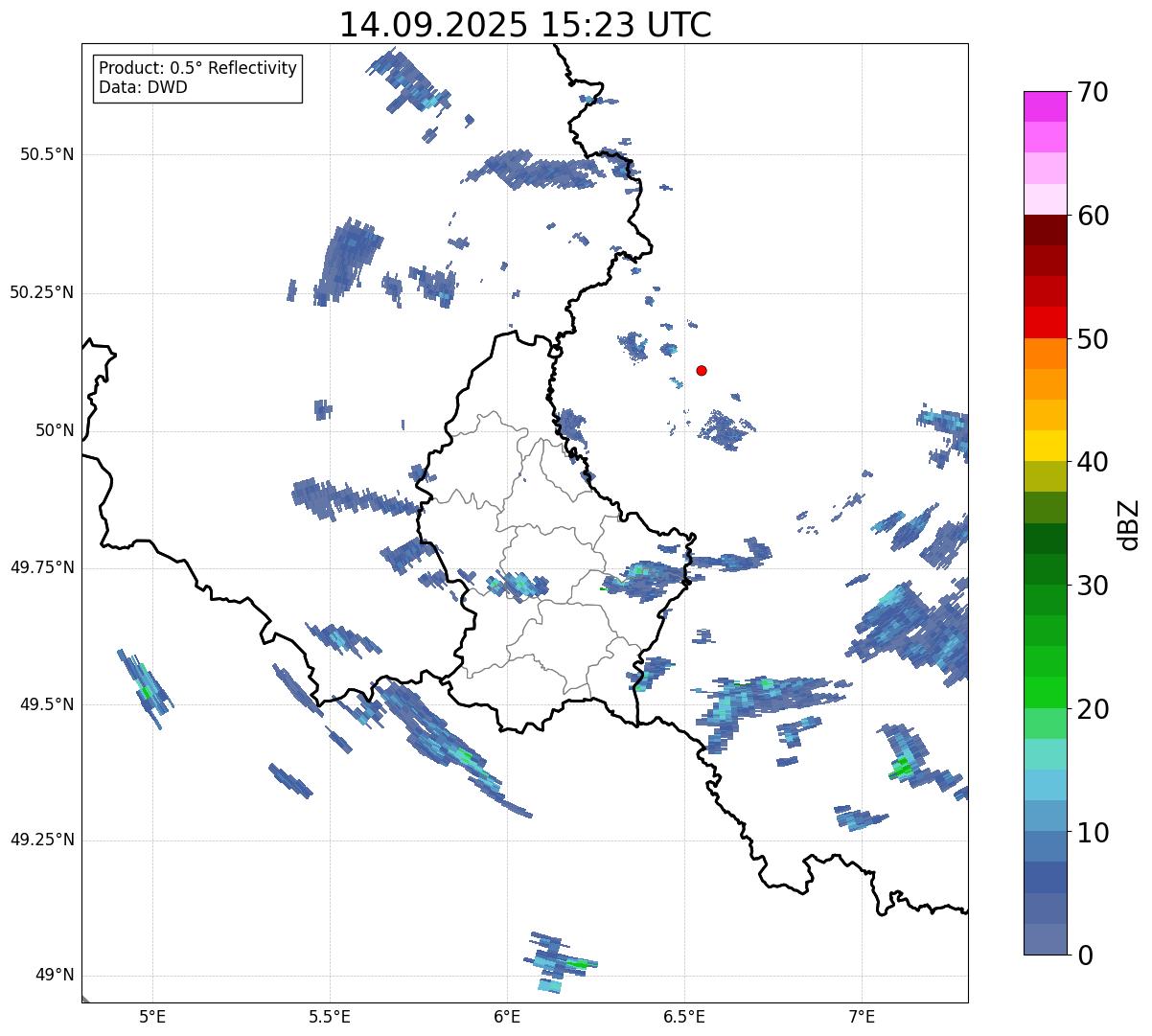Screen dimensions: 1152x1036
Task: Click the 49.5°N latitude label
Action: click(x=47, y=704)
